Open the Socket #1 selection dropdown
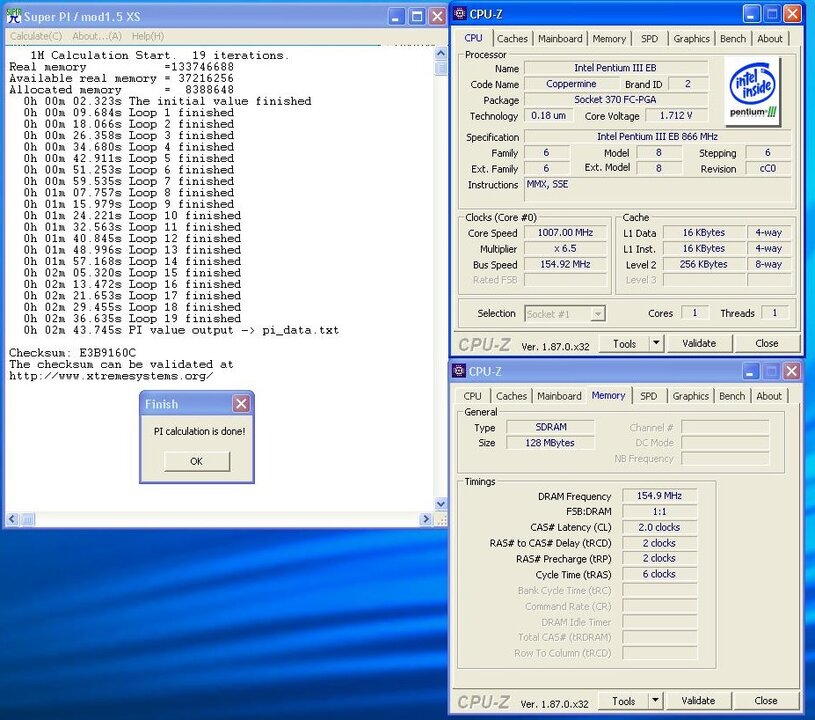815x720 pixels. point(598,313)
